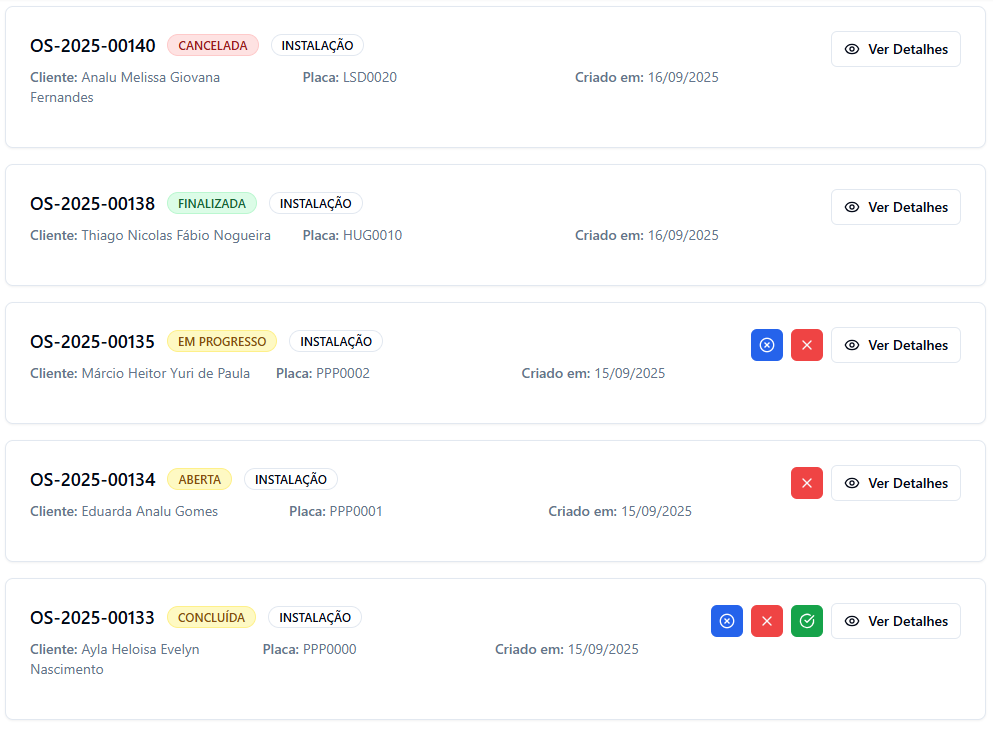Open Ver Detalhes for order OS-2025-00140
The height and width of the screenshot is (729, 993).
[895, 49]
